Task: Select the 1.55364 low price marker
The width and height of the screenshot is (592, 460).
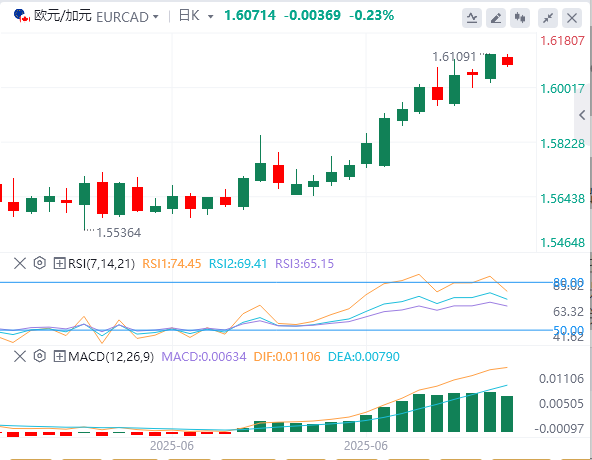Action: point(119,233)
